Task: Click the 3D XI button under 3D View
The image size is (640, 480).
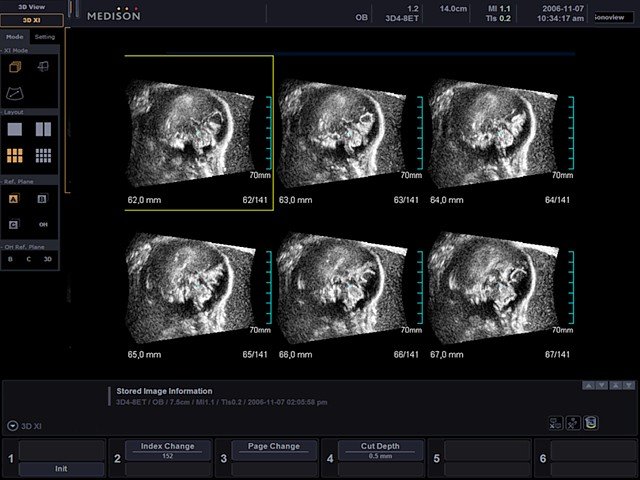Action: click(31, 20)
